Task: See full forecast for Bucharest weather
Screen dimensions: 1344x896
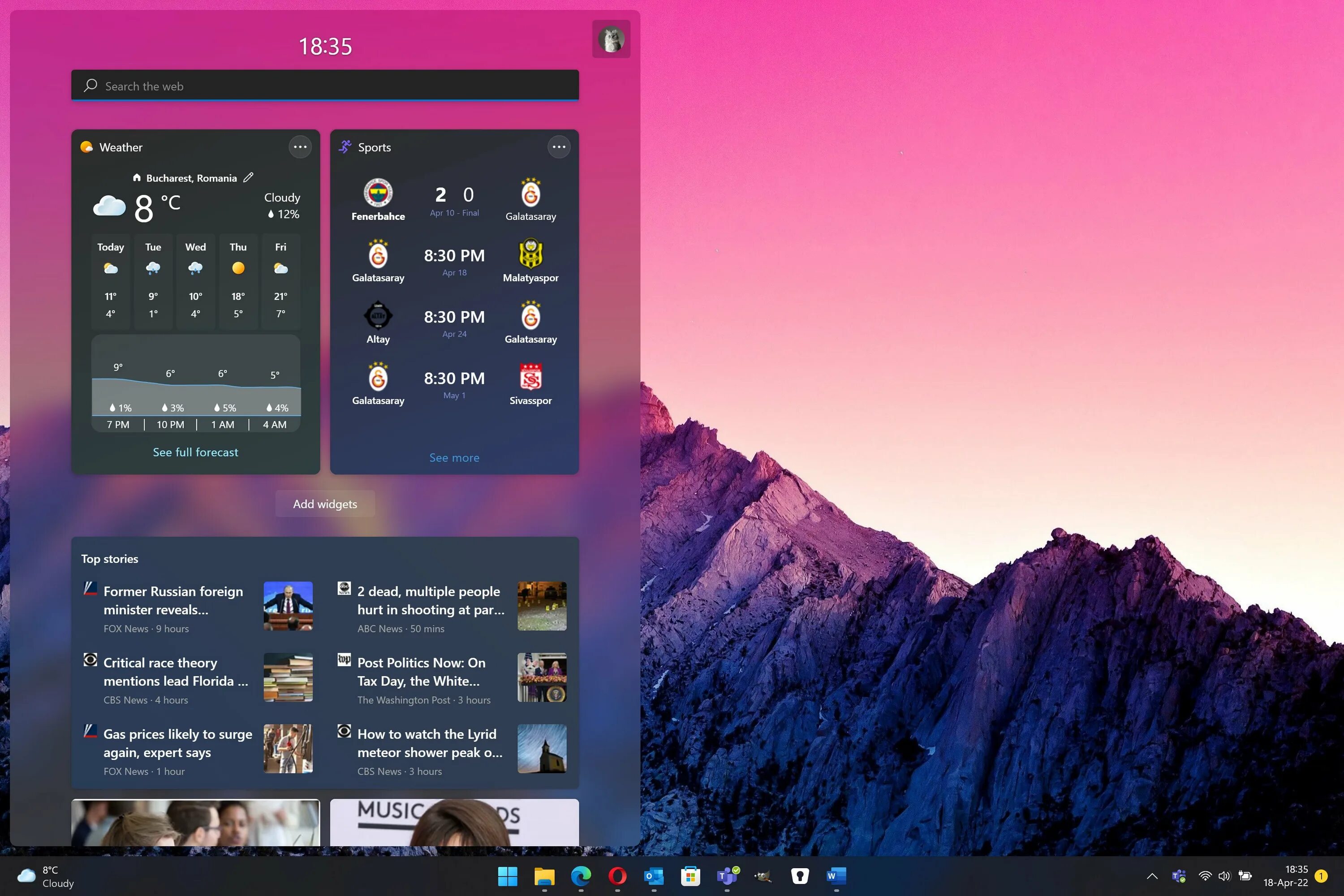Action: (195, 452)
